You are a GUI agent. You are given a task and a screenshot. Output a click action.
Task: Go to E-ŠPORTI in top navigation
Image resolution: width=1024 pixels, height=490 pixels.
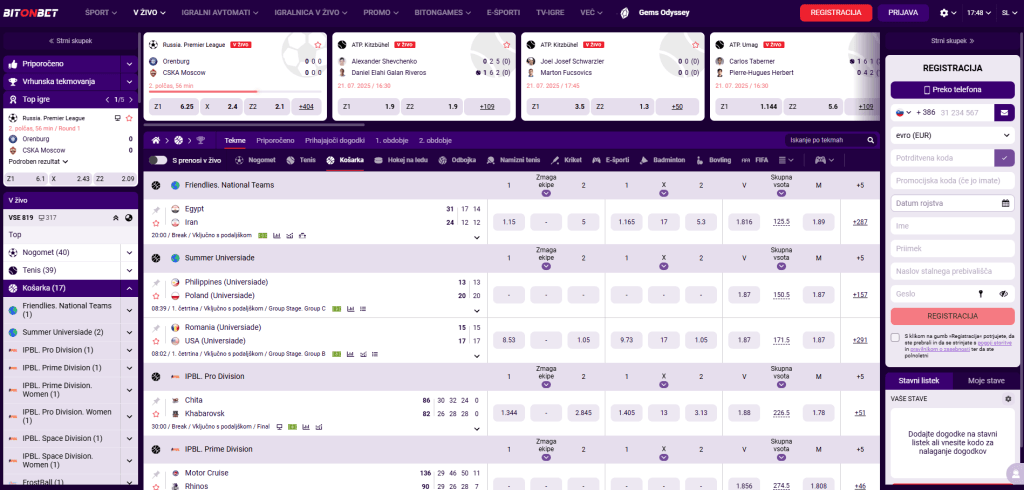(x=504, y=12)
